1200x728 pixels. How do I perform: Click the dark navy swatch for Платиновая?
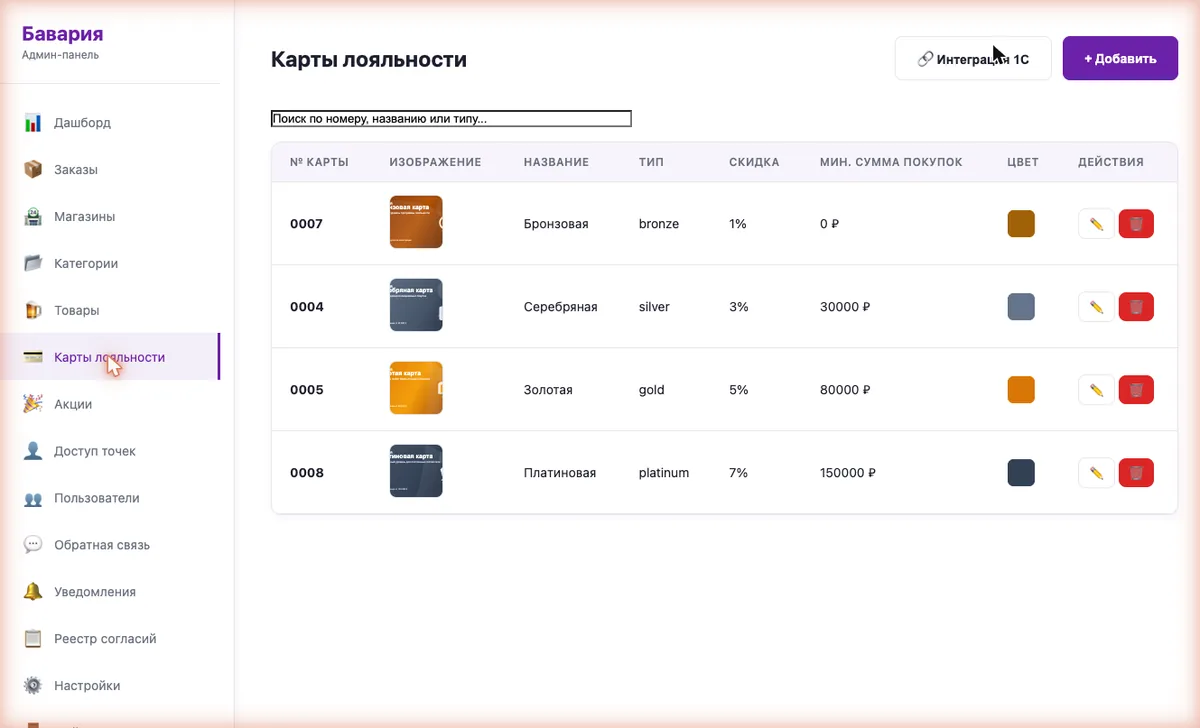tap(1021, 473)
